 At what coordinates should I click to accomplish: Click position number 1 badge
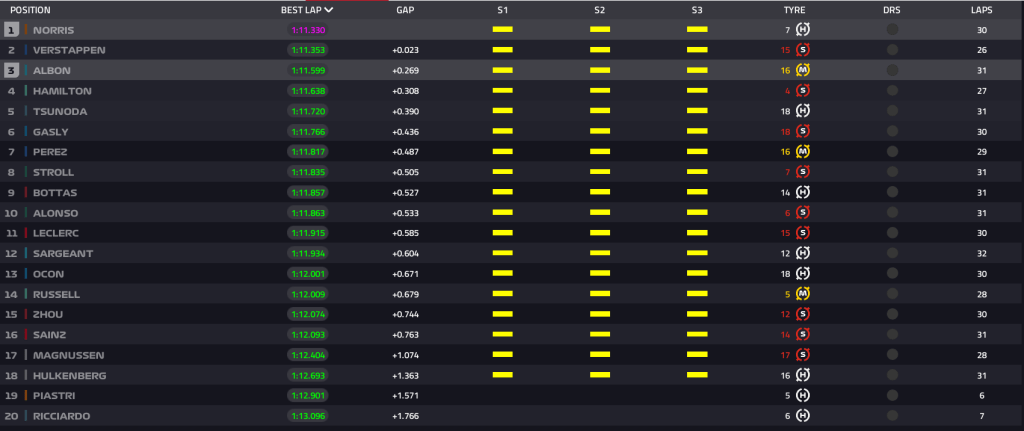[11, 29]
